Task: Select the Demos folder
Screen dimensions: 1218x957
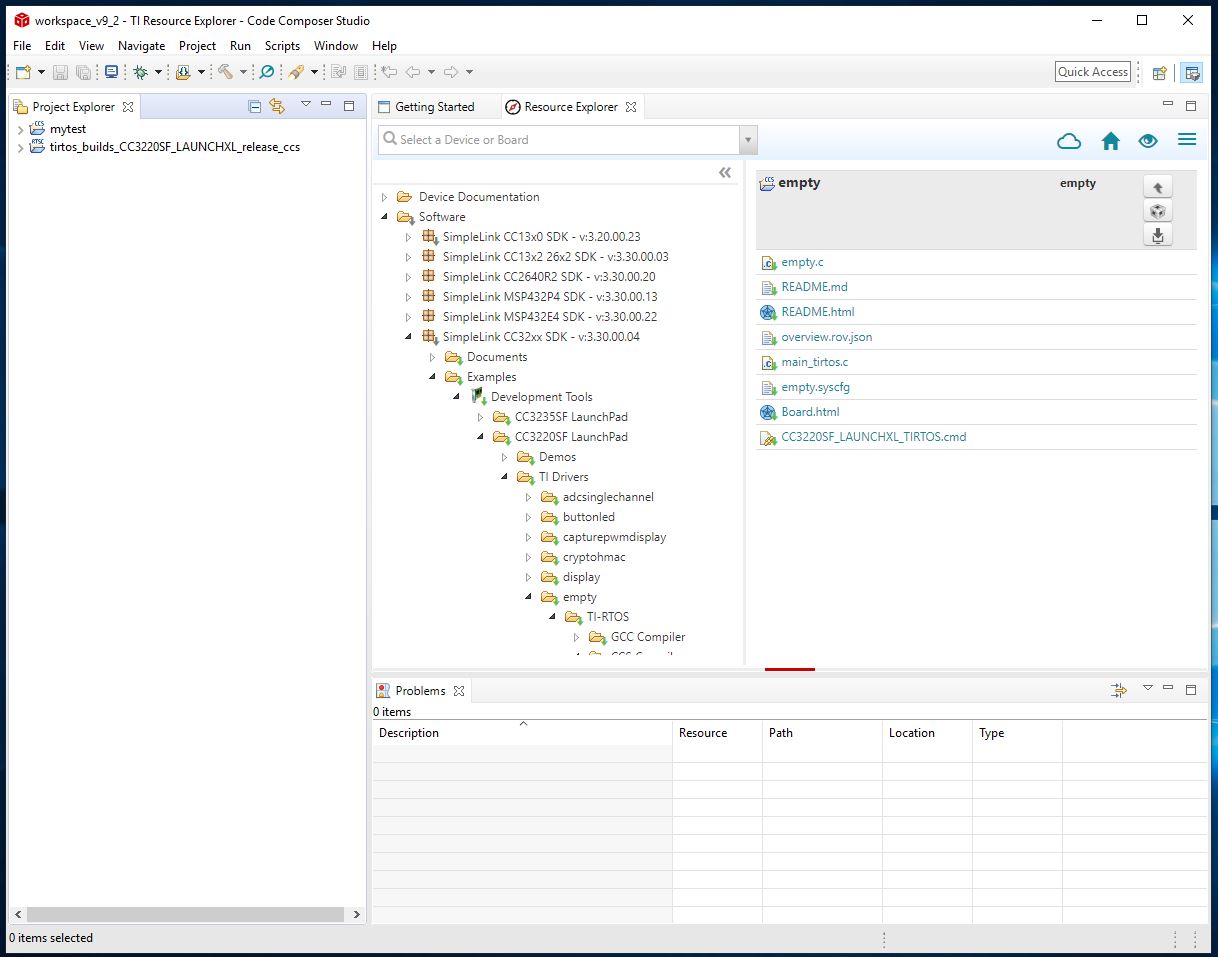Action: coord(557,457)
